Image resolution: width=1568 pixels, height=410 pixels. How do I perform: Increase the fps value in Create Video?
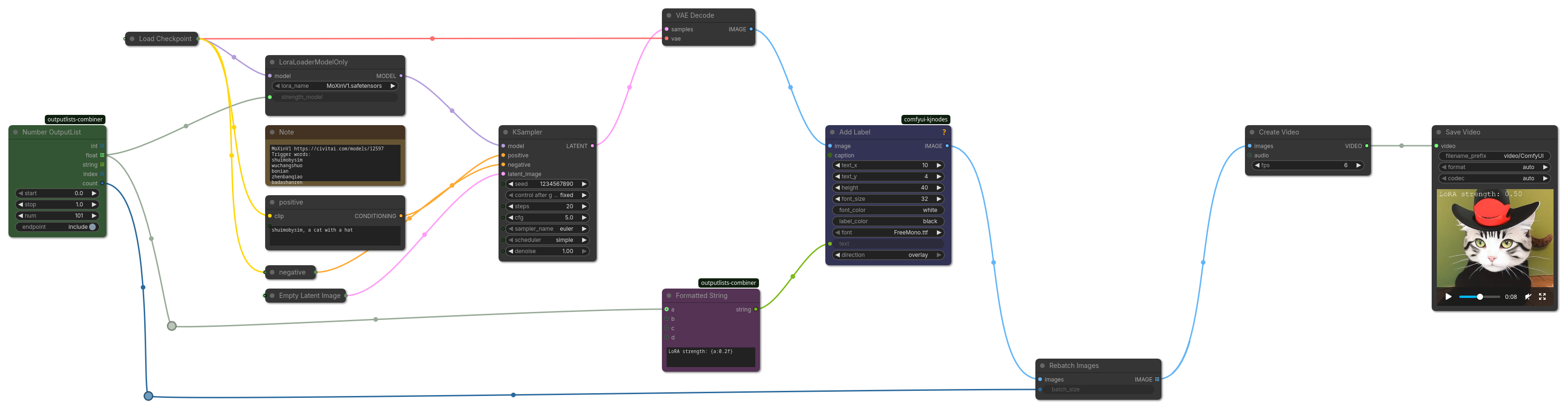tap(1358, 166)
